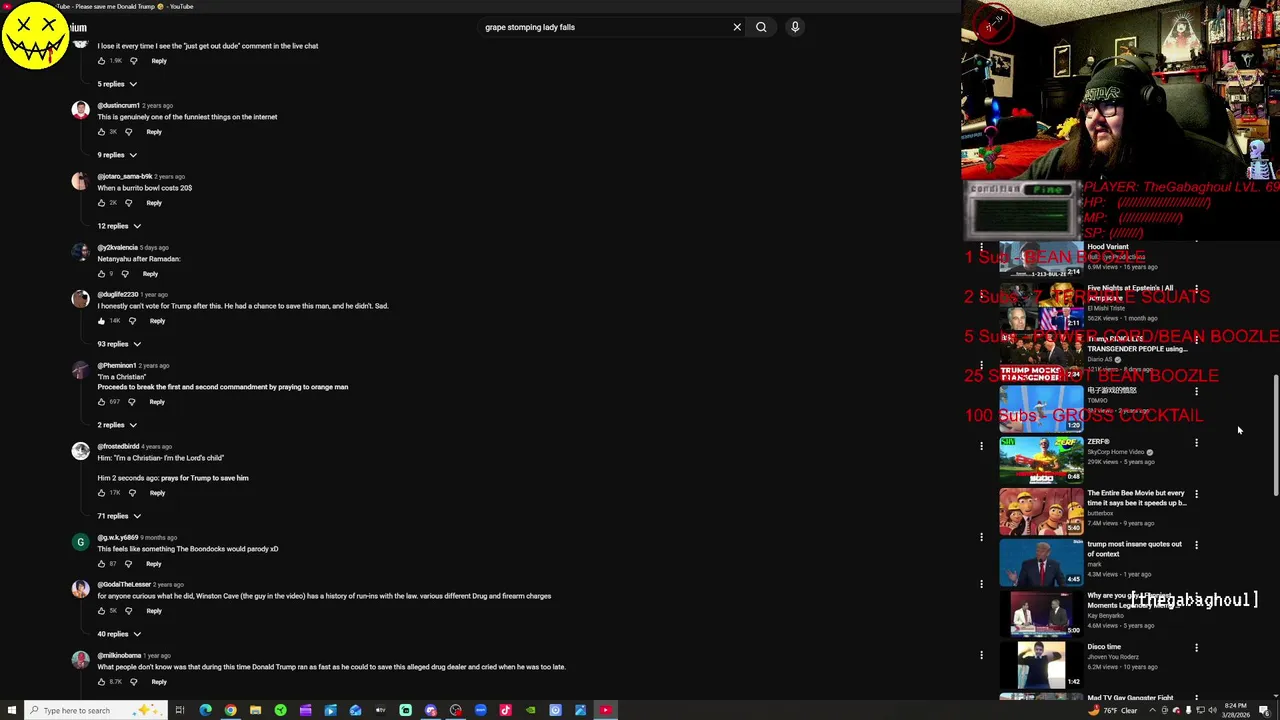
Task: Open @milkinobama channel name link
Action: (x=119, y=656)
